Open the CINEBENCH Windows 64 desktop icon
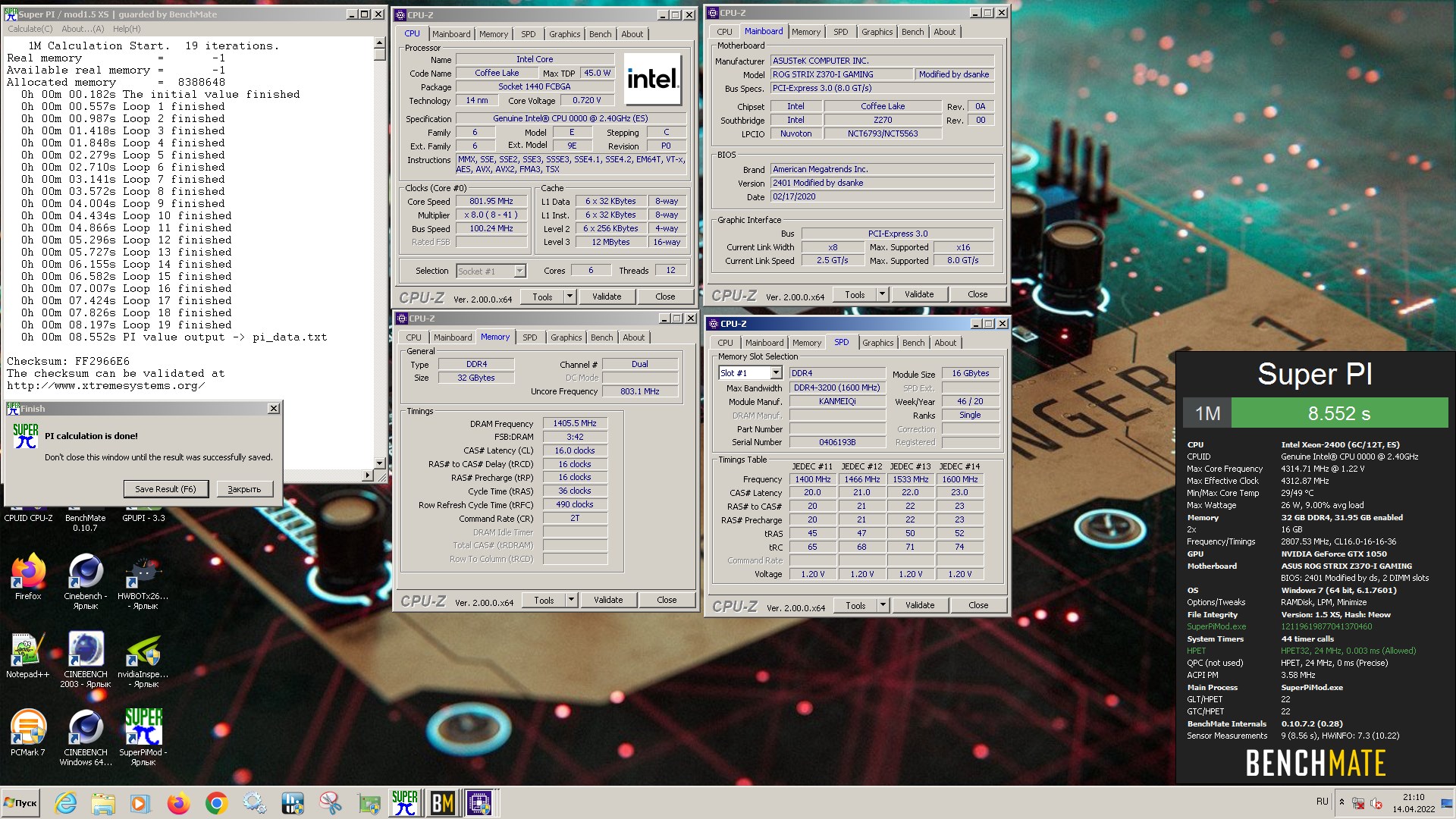 [86, 738]
